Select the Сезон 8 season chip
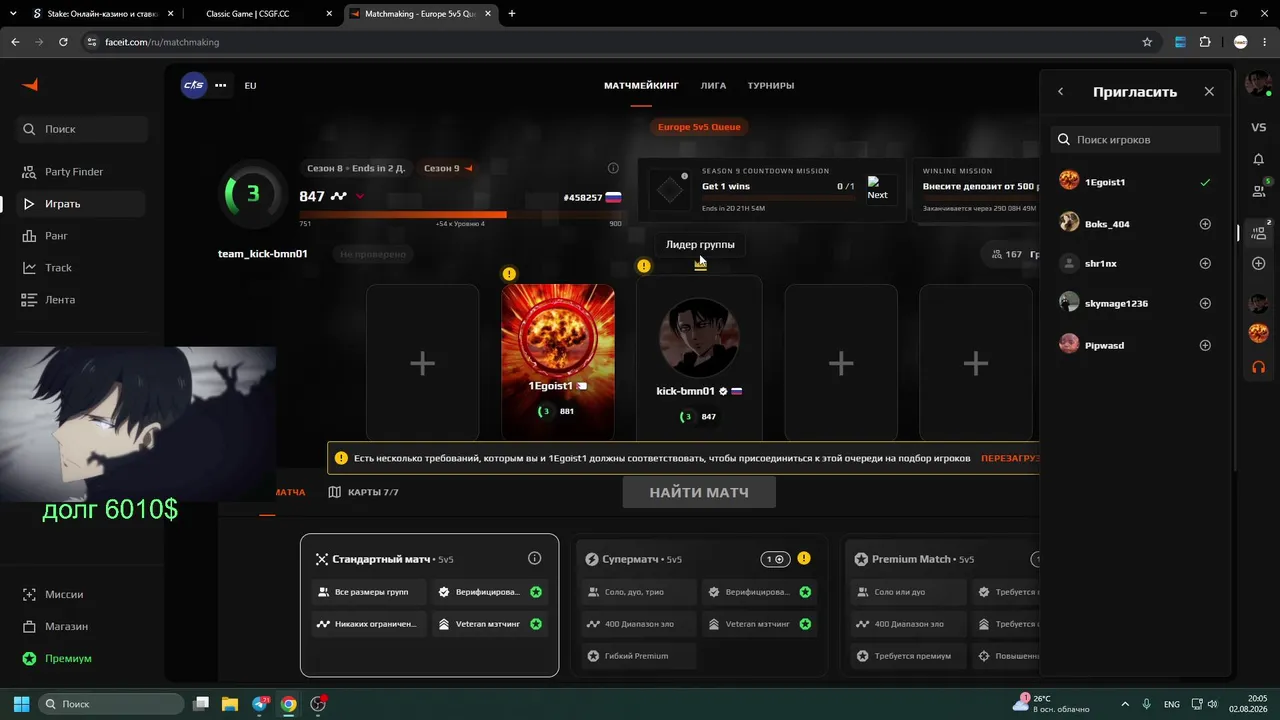The height and width of the screenshot is (720, 1280). point(356,168)
